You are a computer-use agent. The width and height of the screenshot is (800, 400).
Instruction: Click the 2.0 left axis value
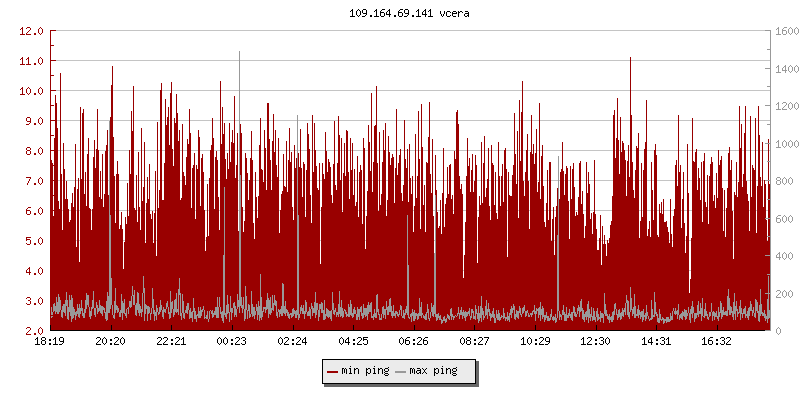pos(33,331)
